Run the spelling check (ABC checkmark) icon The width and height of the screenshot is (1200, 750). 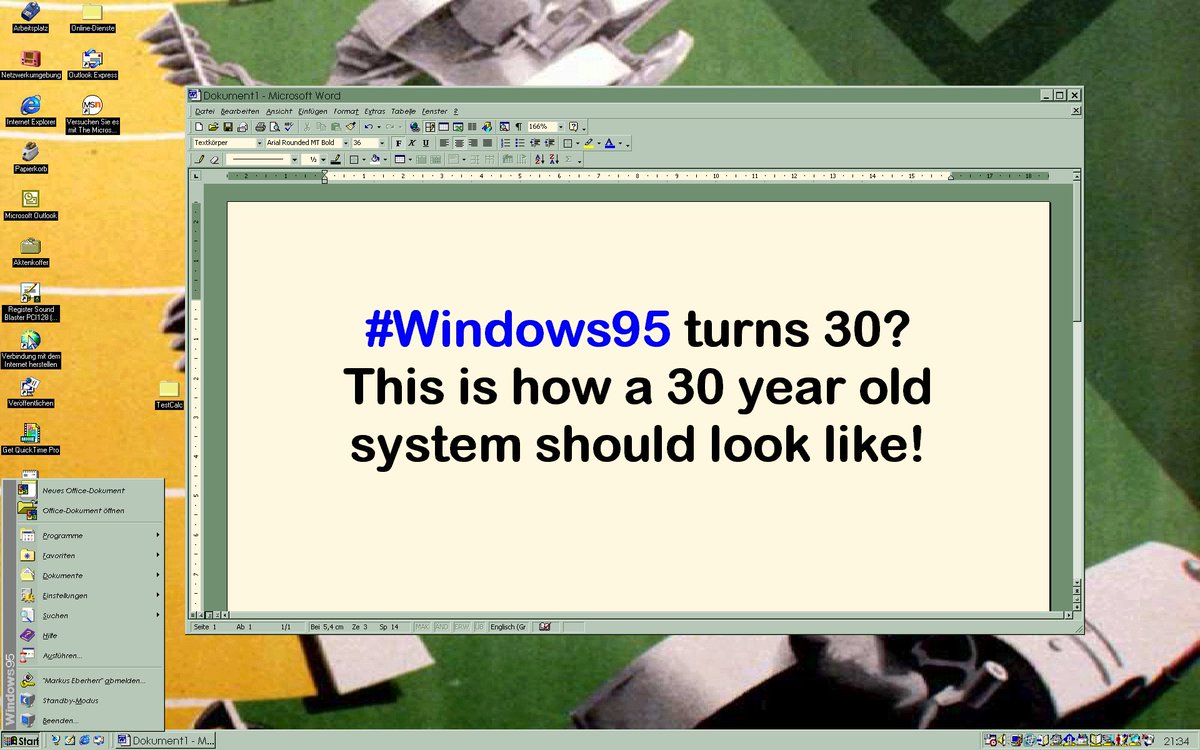coord(289,127)
